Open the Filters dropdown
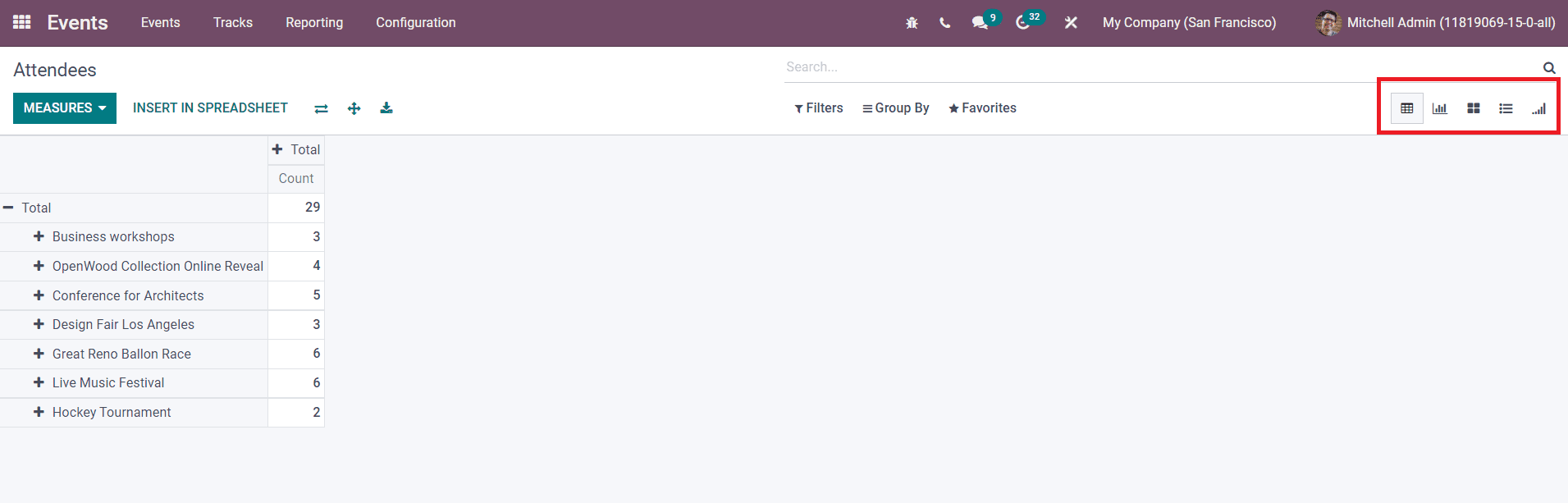Image resolution: width=1568 pixels, height=503 pixels. (819, 108)
